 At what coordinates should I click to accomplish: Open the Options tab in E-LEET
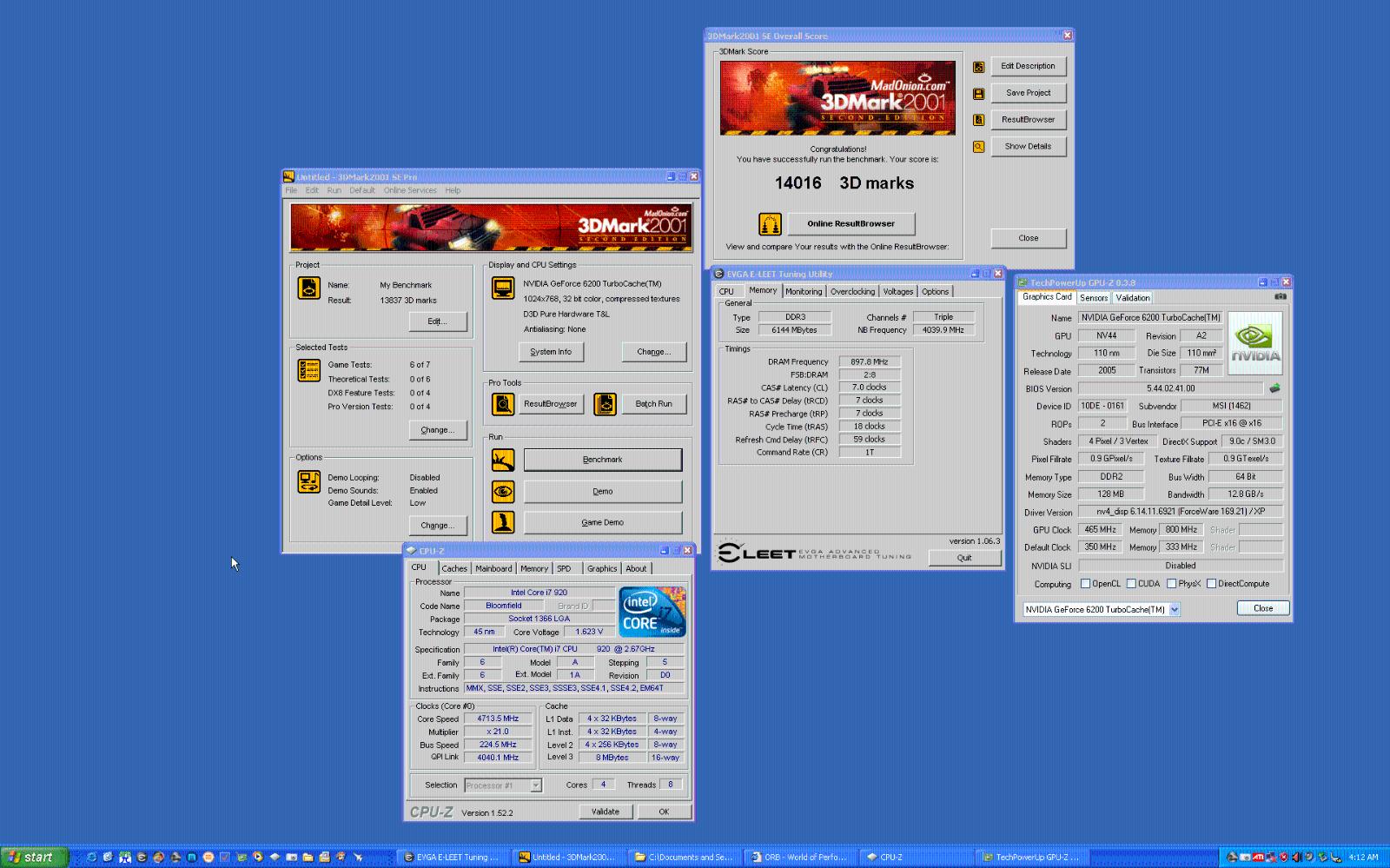pyautogui.click(x=936, y=292)
